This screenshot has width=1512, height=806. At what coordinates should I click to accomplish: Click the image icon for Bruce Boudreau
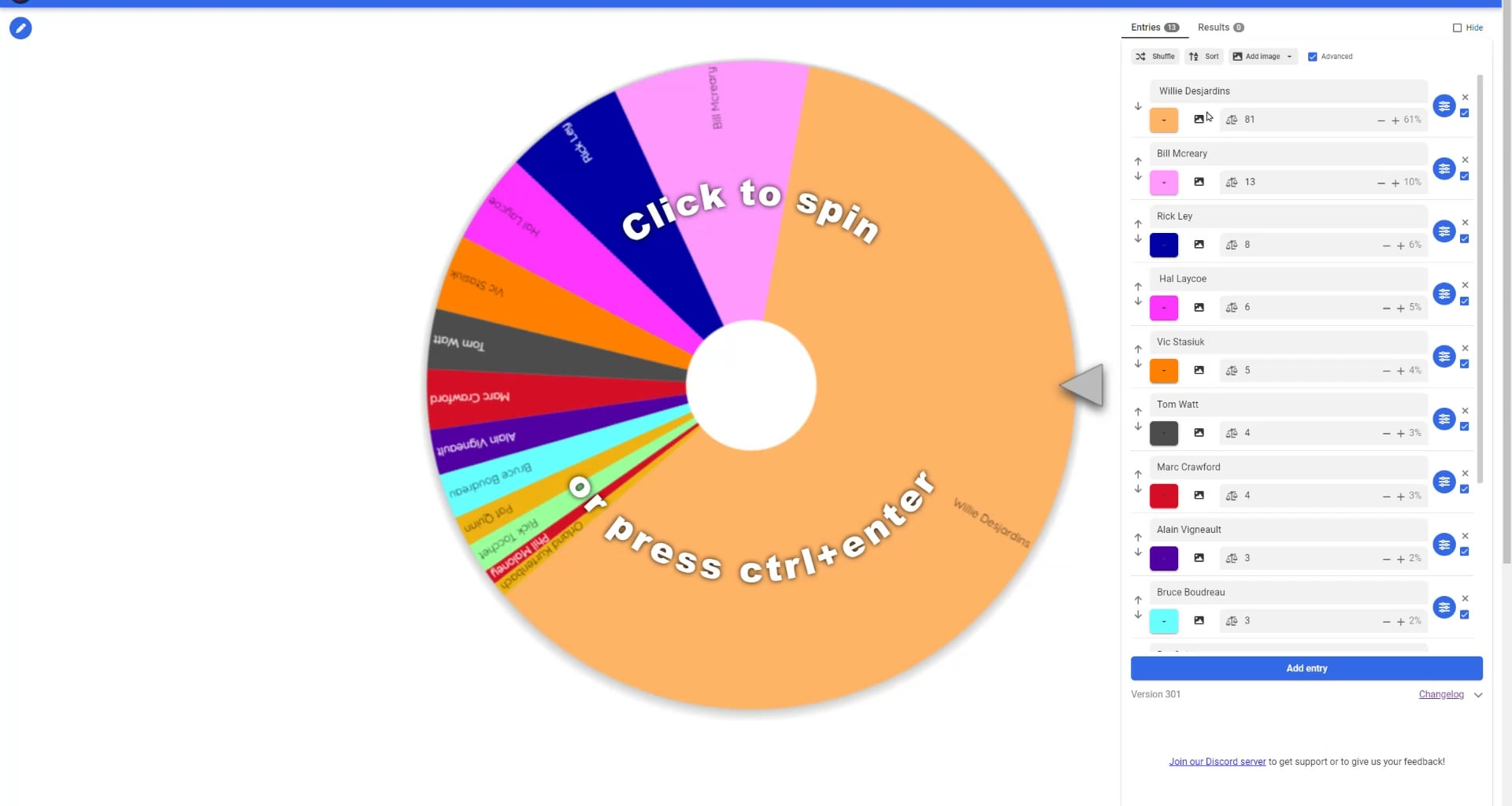pos(1199,620)
